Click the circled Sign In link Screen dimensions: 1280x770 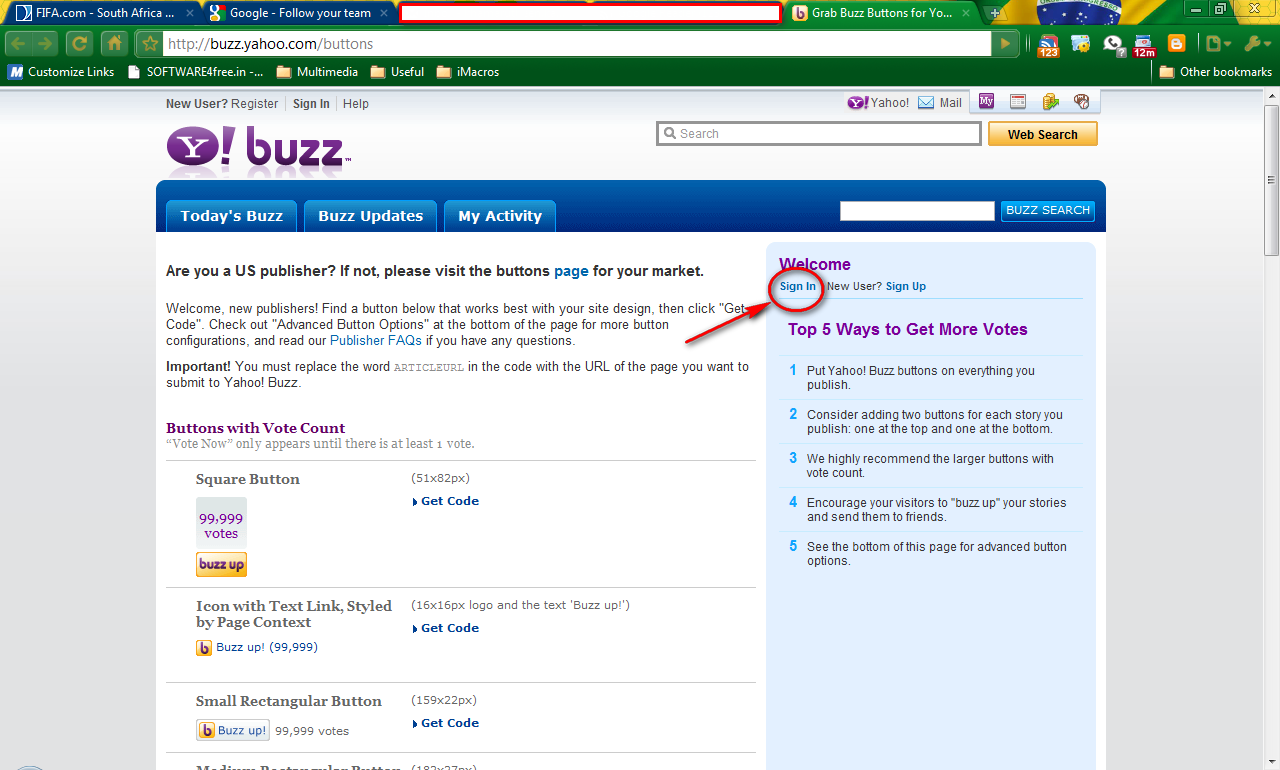click(796, 286)
